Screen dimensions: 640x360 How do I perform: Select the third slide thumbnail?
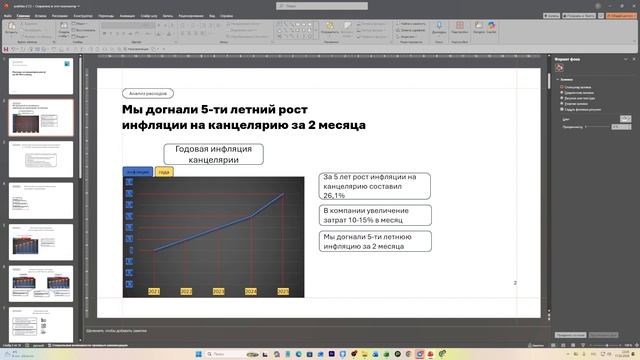(41, 159)
